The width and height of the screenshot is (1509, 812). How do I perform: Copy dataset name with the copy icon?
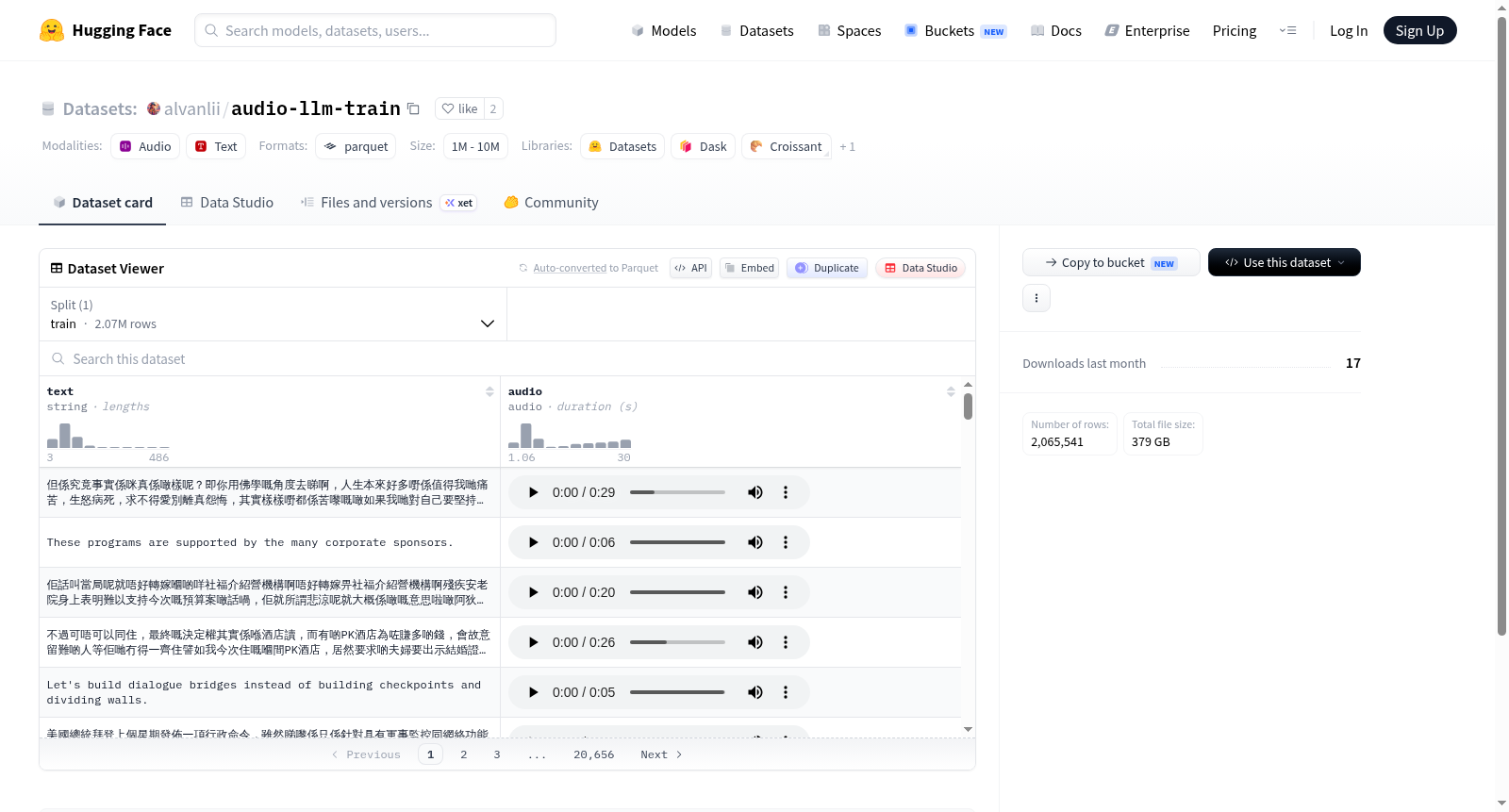[x=413, y=108]
